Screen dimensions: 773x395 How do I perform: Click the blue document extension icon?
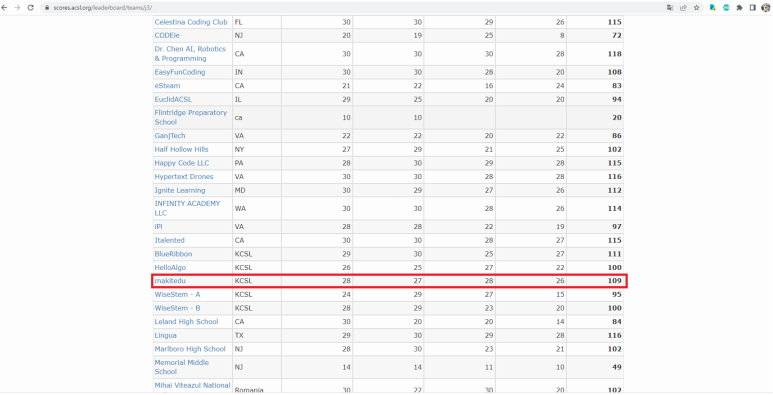click(x=713, y=8)
